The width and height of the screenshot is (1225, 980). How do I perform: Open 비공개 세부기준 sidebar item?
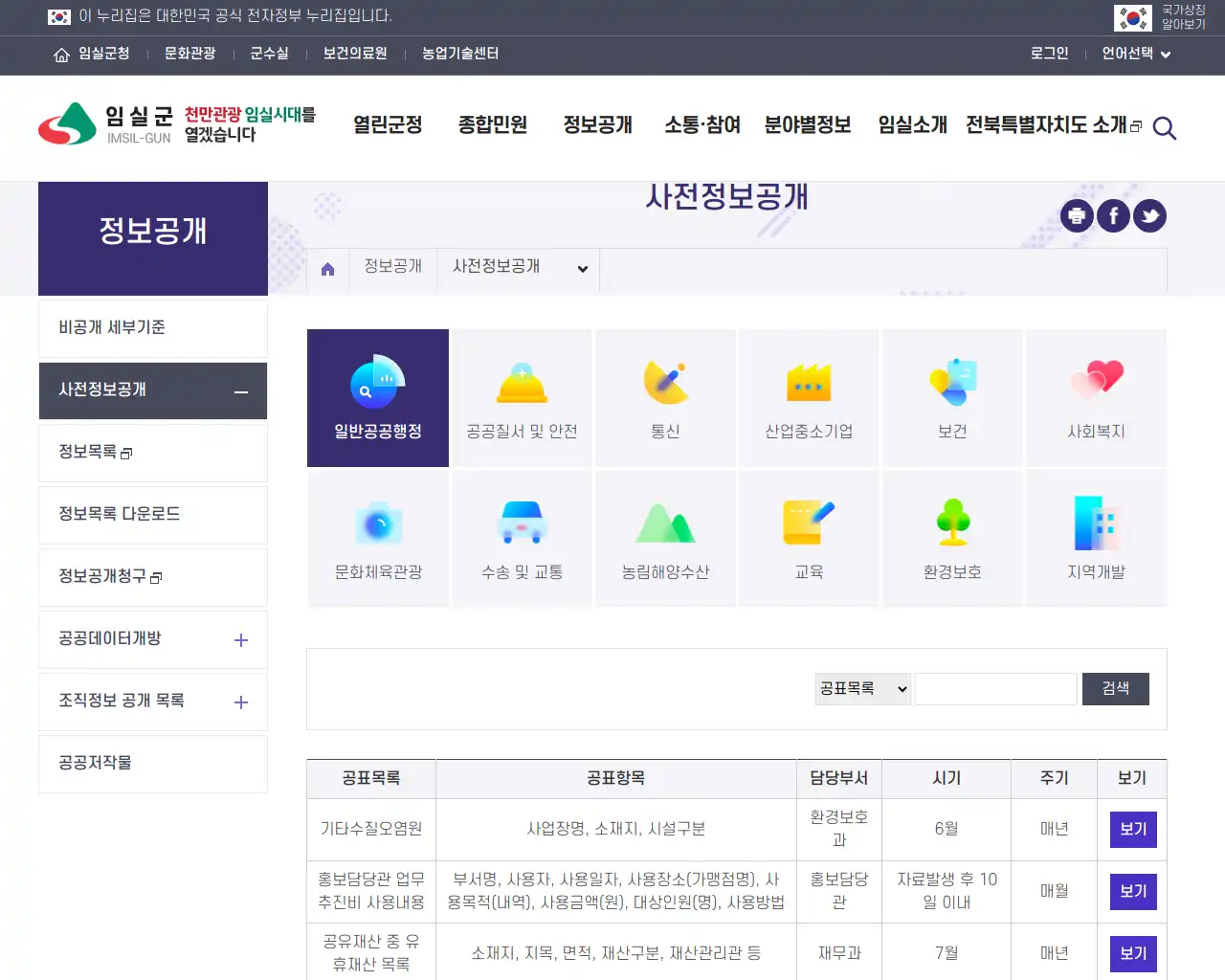point(153,328)
